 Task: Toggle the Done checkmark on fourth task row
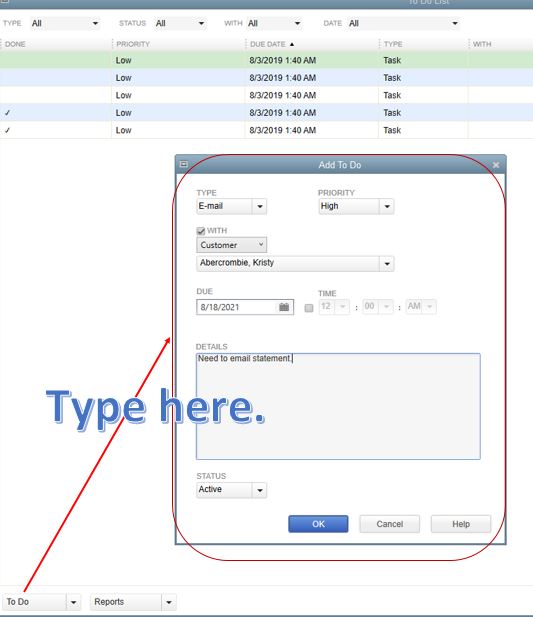coord(7,113)
